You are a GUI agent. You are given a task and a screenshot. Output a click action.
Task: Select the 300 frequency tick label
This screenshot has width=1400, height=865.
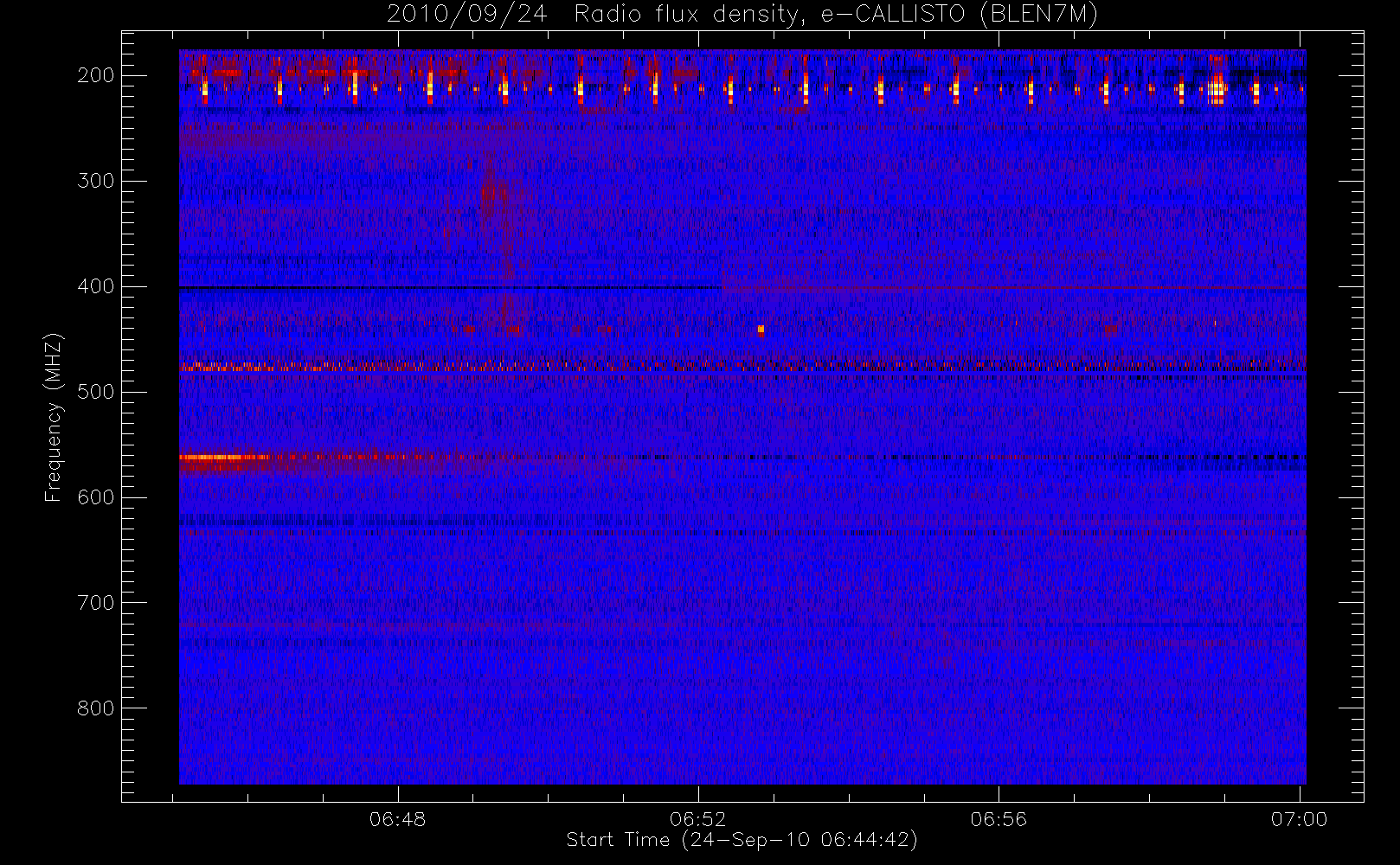click(95, 181)
